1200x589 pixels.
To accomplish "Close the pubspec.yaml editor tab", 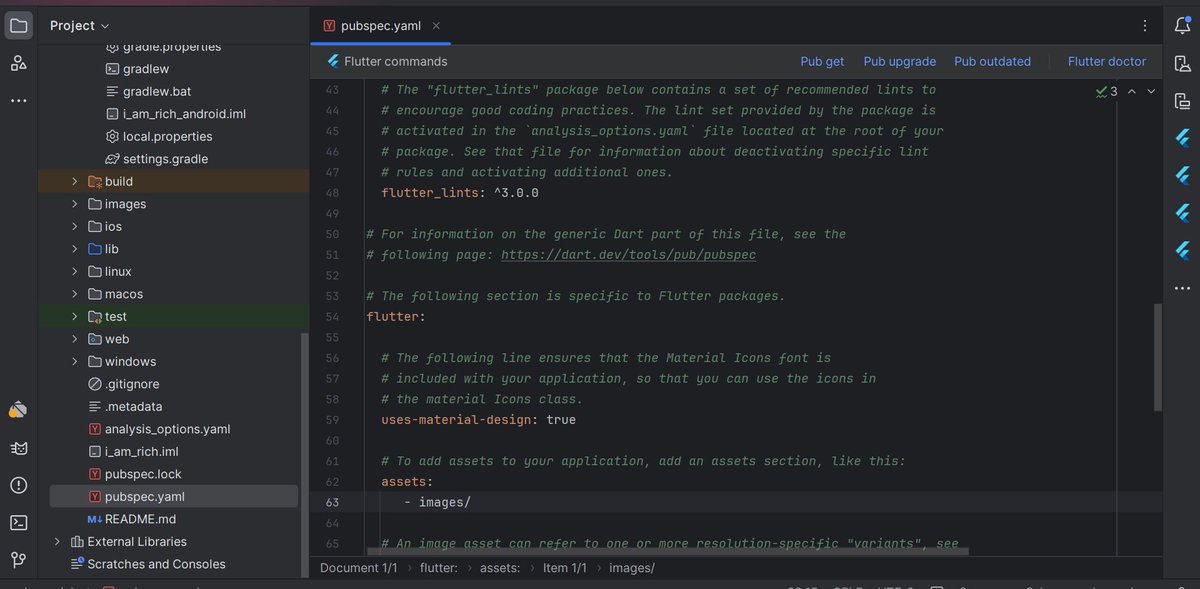I will 436,26.
